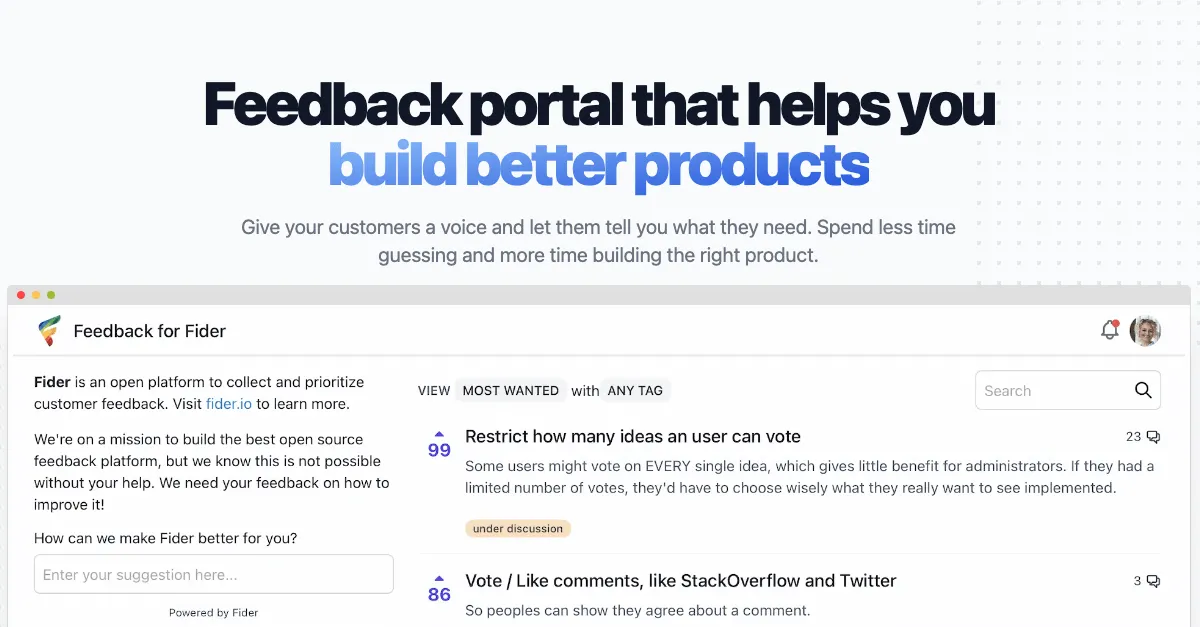
Task: Upvote the Vote / Like comments post
Action: (439, 579)
